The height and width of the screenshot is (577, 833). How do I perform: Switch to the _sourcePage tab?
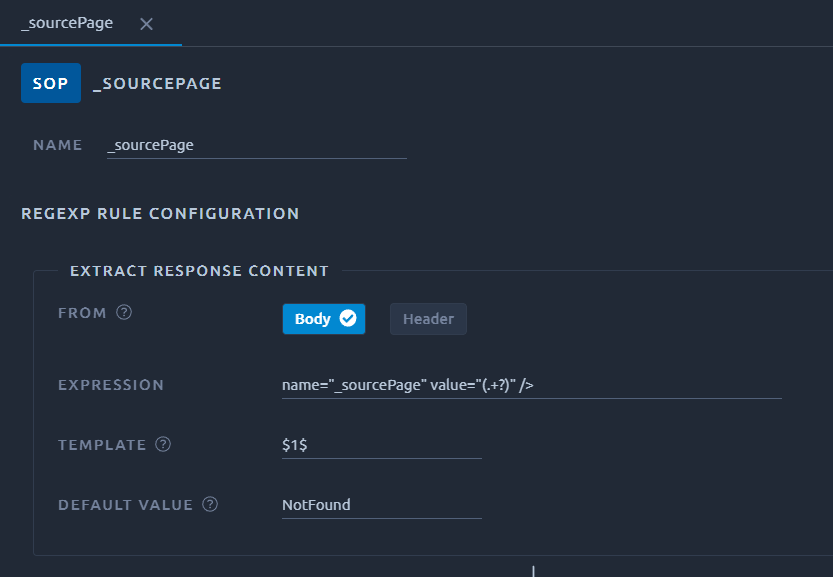click(x=67, y=23)
